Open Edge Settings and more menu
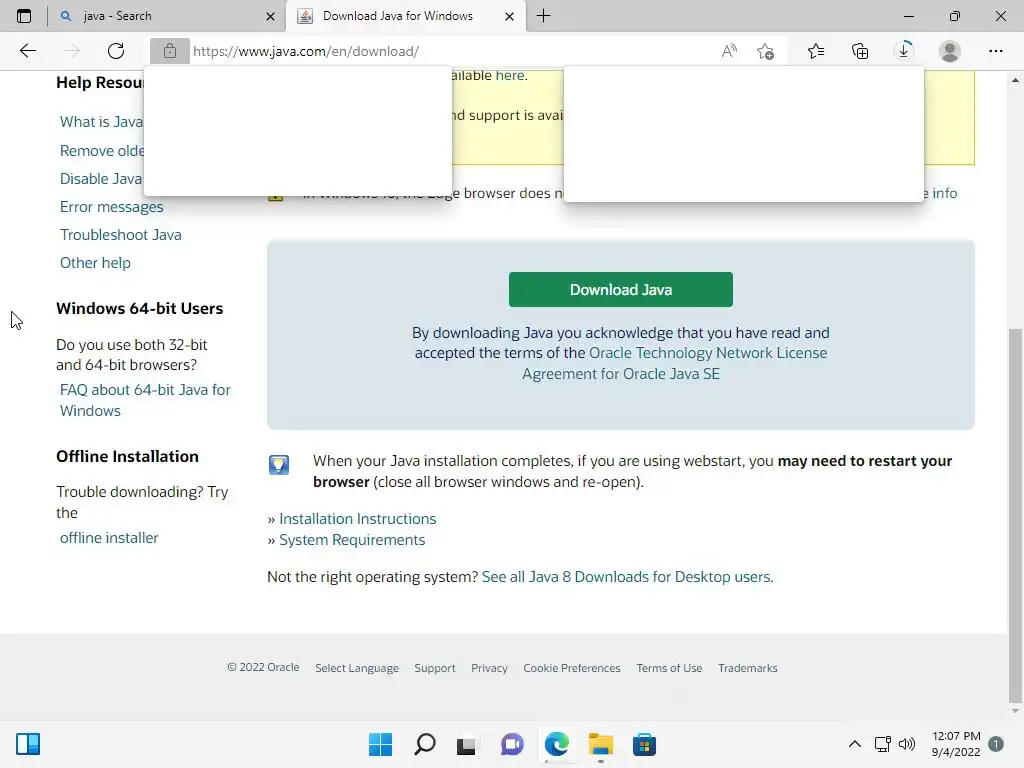1024x768 pixels. [995, 51]
